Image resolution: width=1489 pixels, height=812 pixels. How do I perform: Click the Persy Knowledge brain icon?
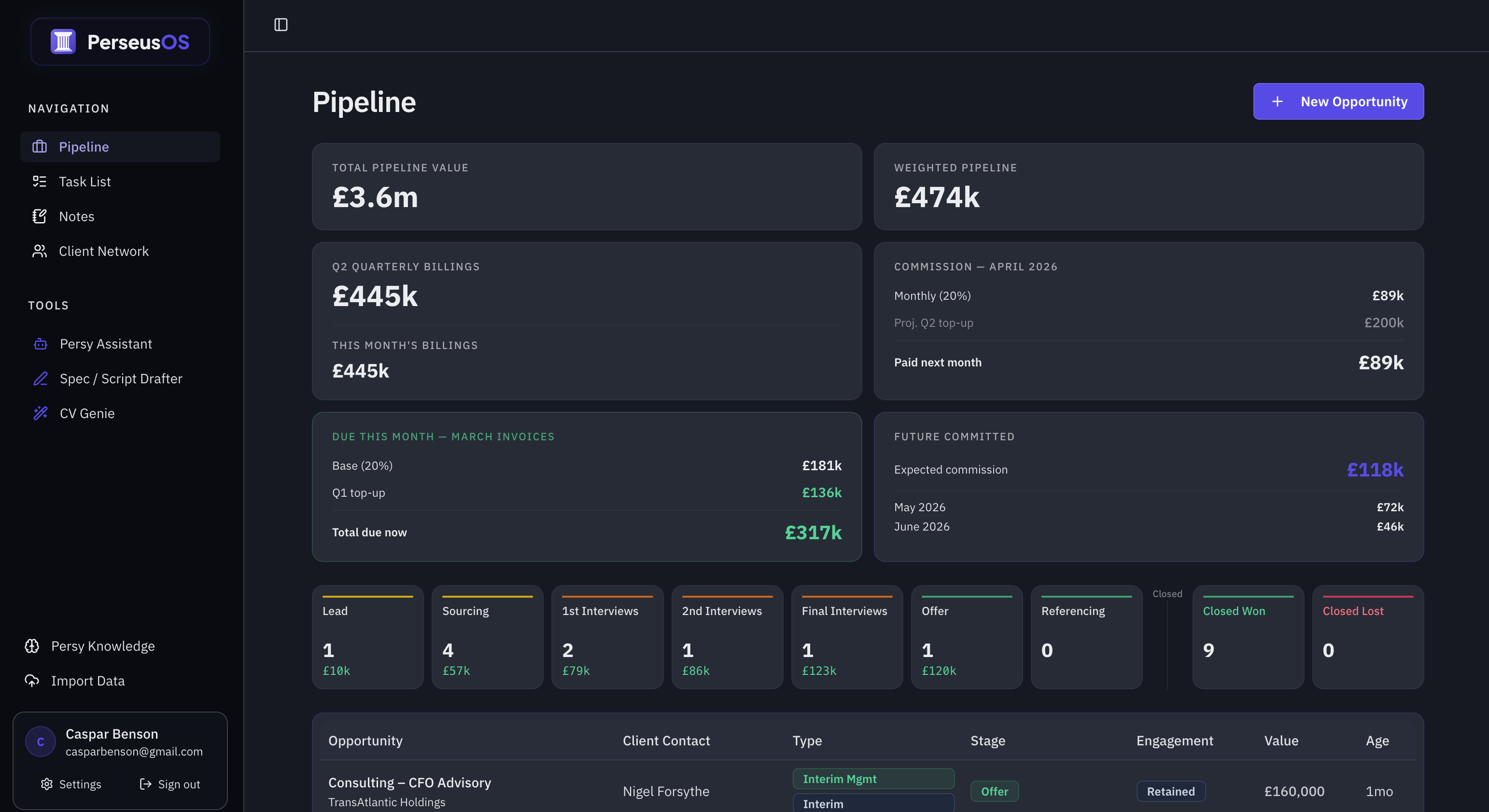[32, 645]
